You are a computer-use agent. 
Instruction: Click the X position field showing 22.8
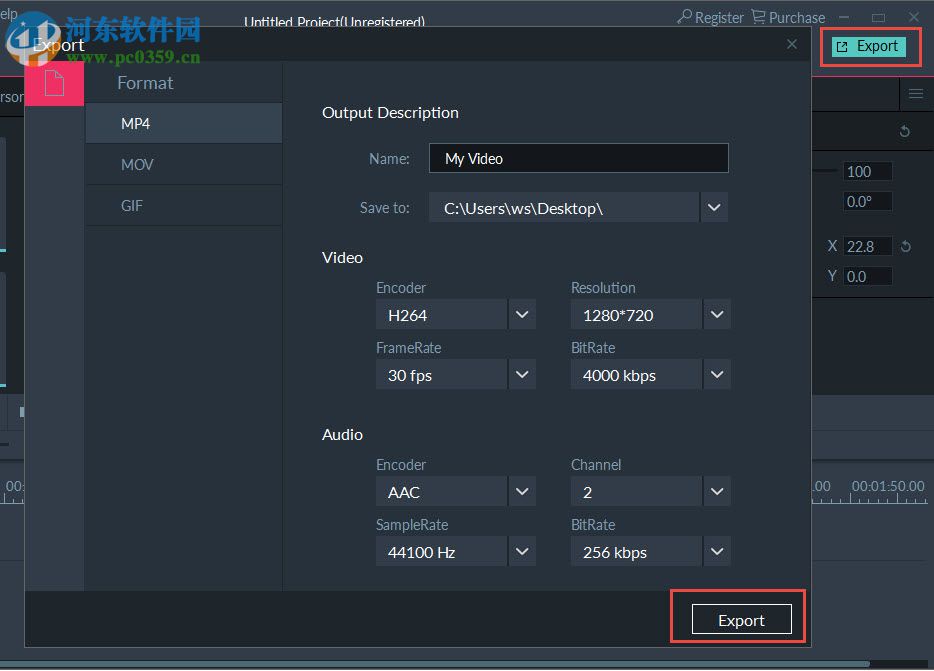point(867,246)
